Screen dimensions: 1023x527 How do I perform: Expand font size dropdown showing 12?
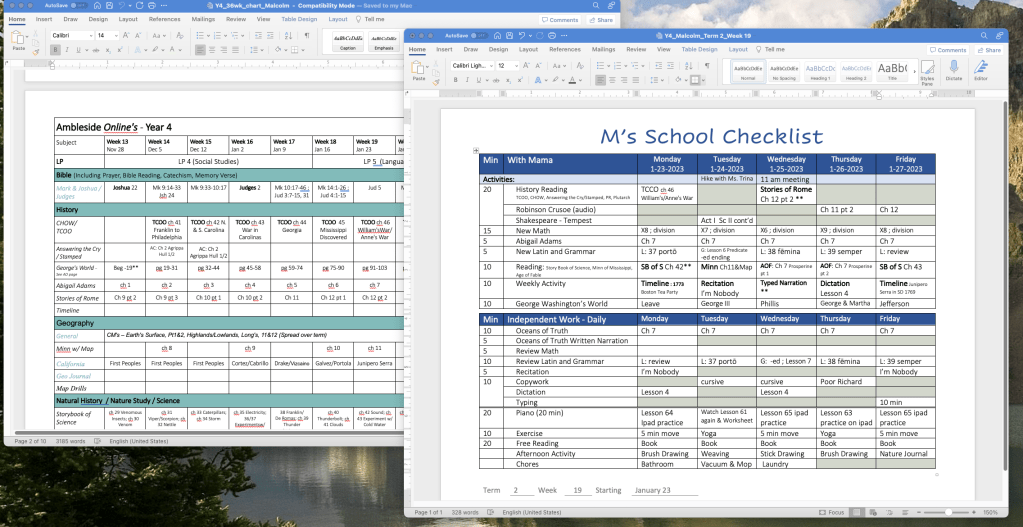(516, 65)
